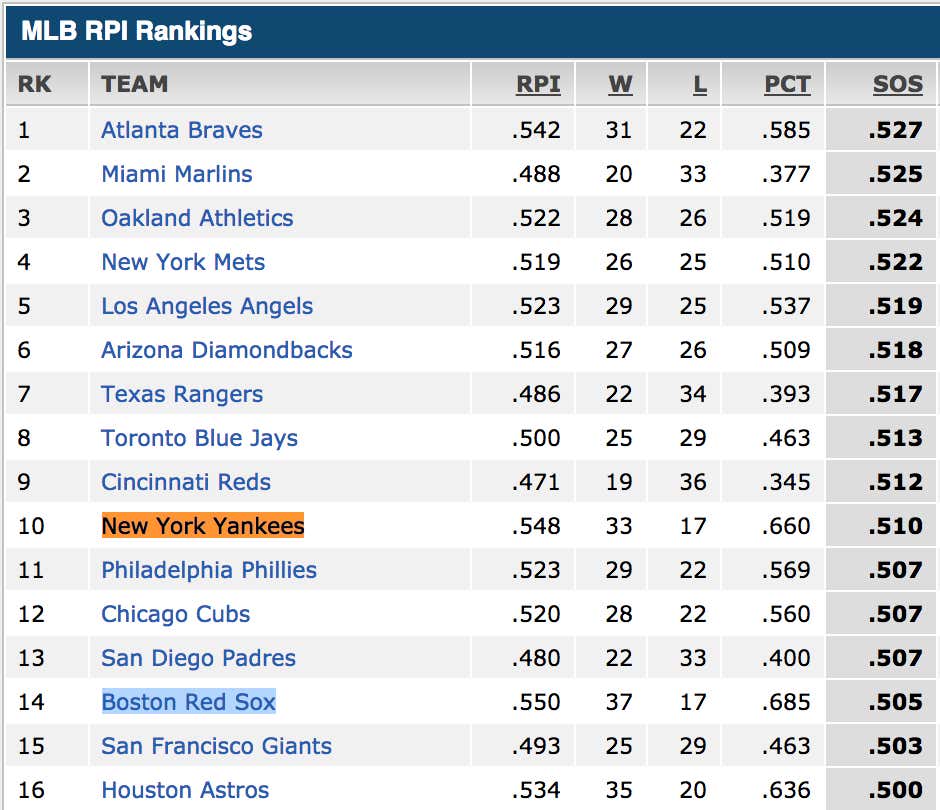Screen dimensions: 940x810
Task: Sort table by RPI column header
Action: click(x=538, y=84)
